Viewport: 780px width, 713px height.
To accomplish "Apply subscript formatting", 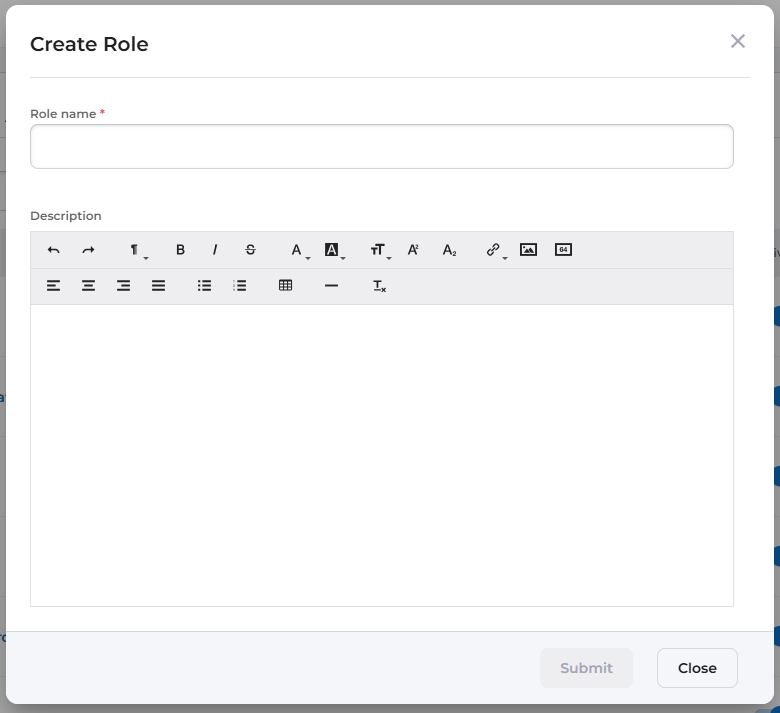I will 449,250.
